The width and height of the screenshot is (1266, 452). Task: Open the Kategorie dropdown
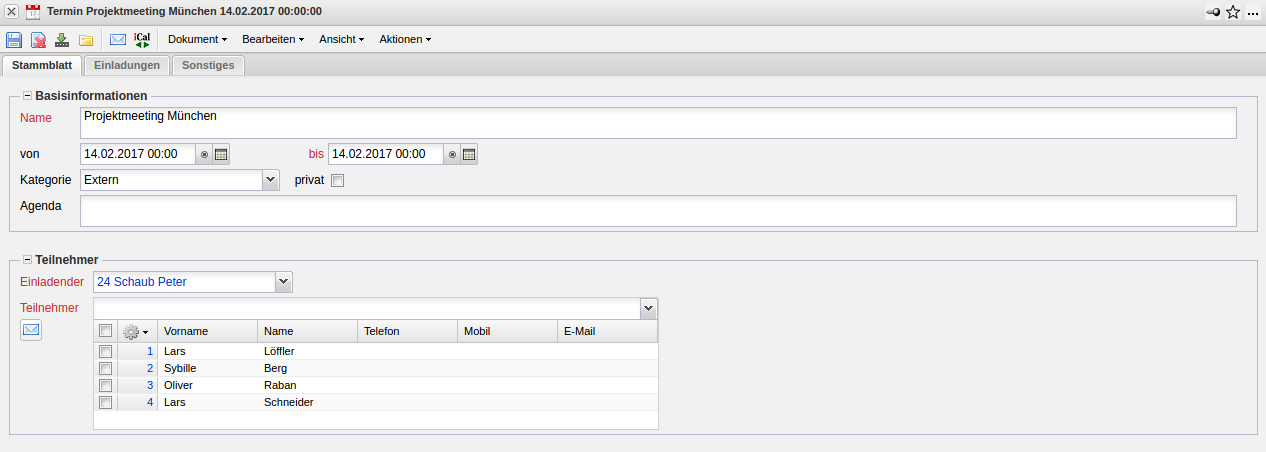click(270, 180)
